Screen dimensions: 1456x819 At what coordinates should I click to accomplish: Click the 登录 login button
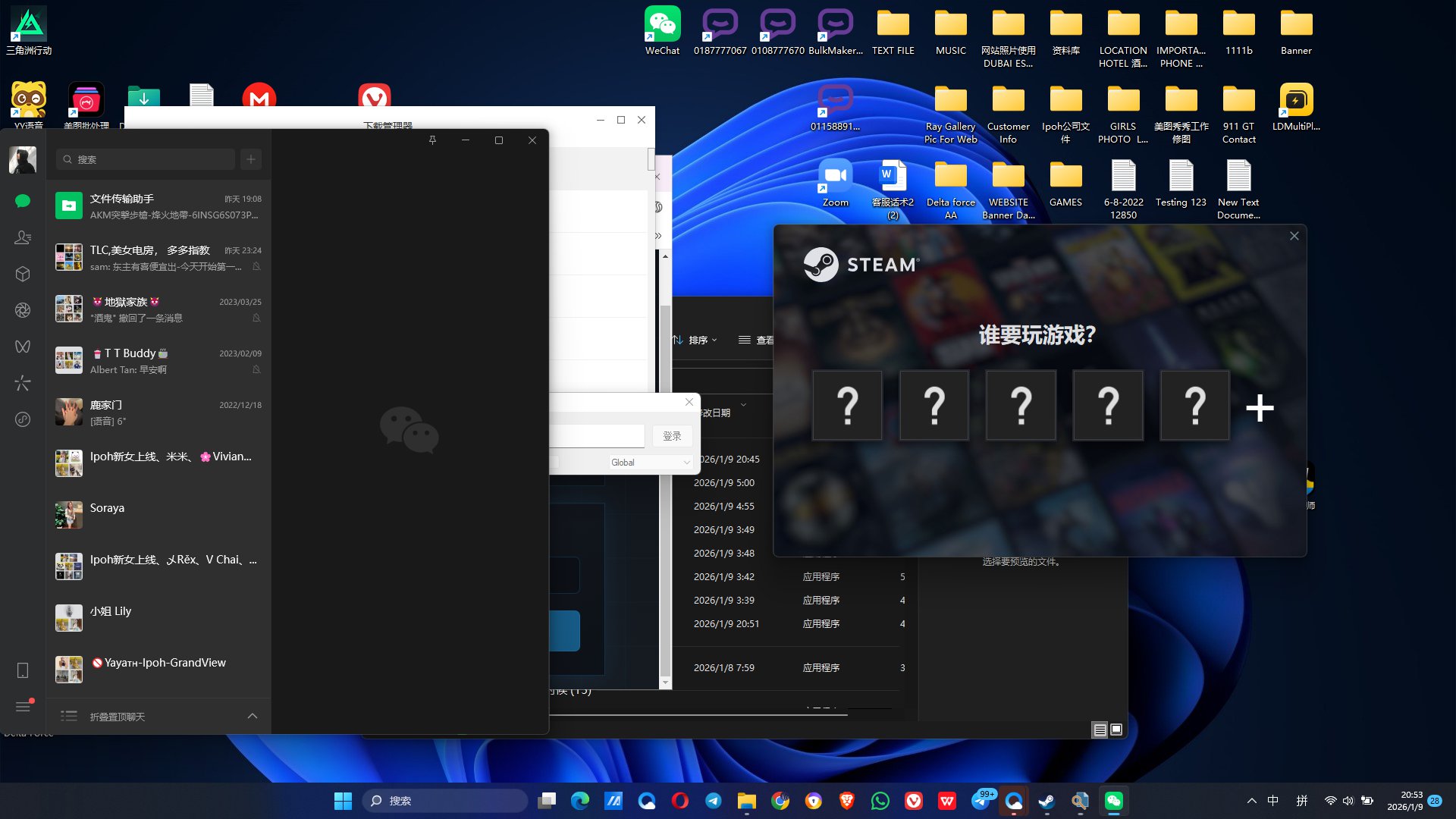(672, 436)
